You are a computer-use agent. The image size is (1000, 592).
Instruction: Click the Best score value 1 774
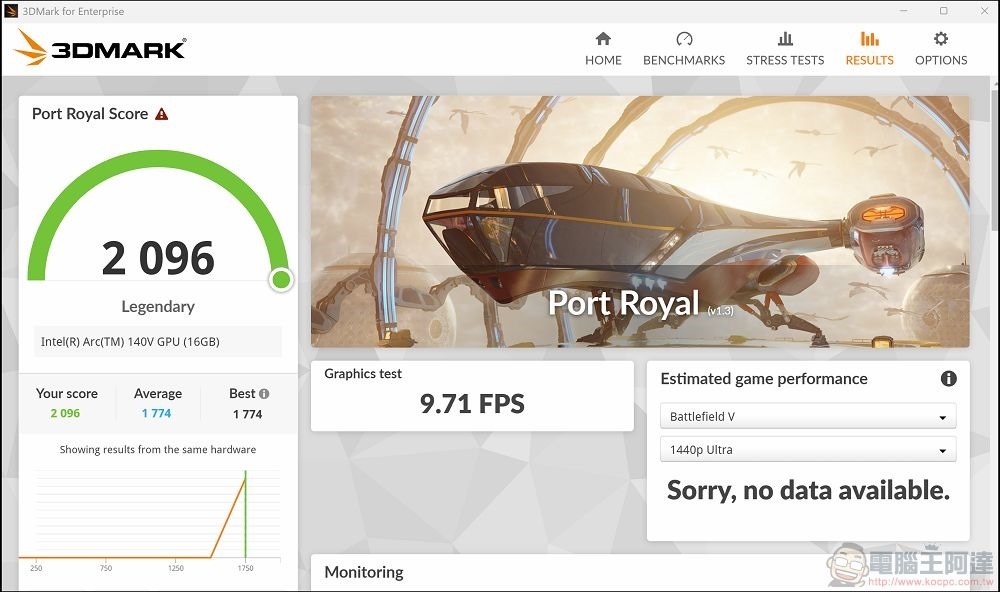pyautogui.click(x=247, y=414)
